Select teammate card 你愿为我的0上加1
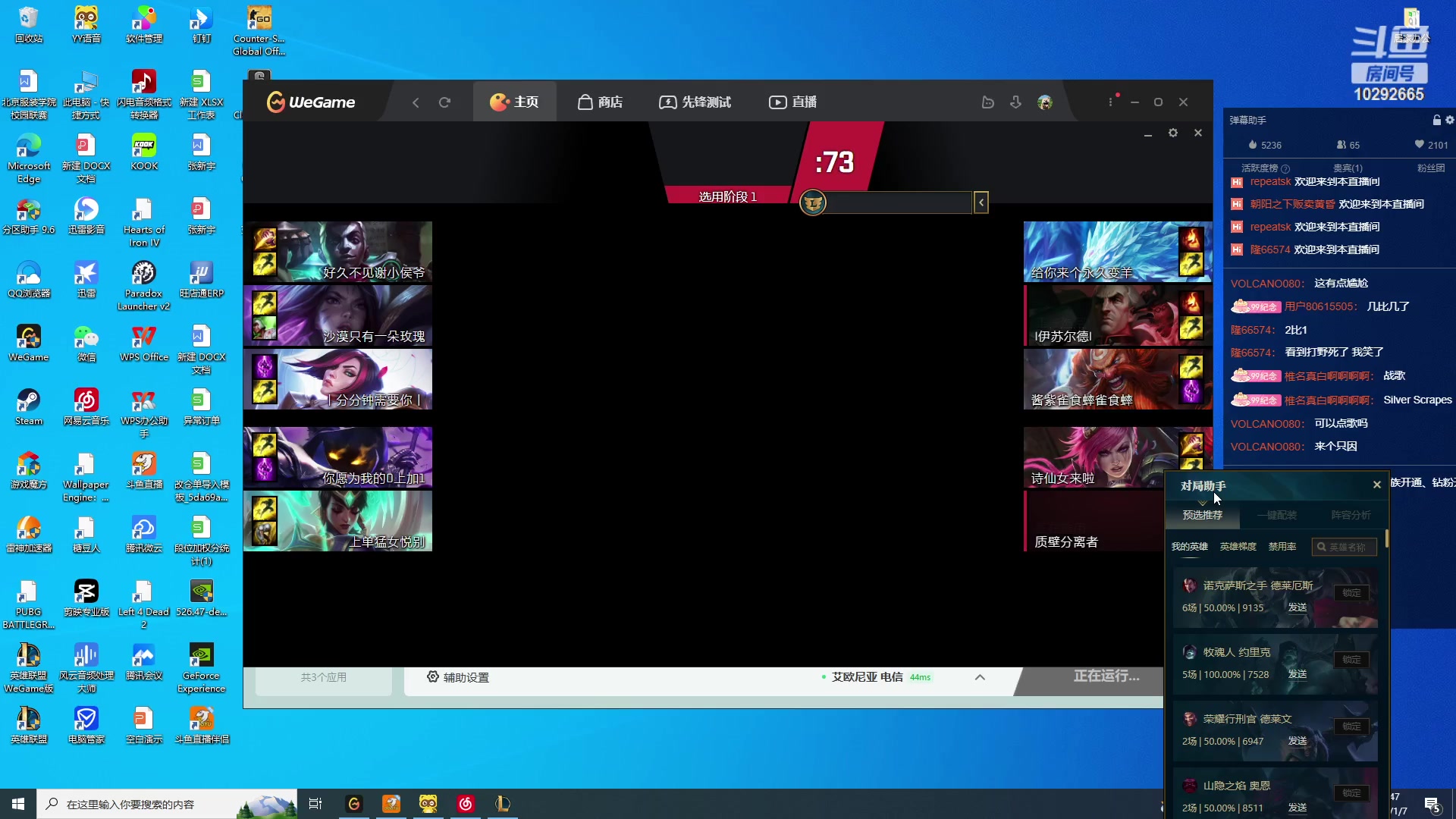 [338, 457]
